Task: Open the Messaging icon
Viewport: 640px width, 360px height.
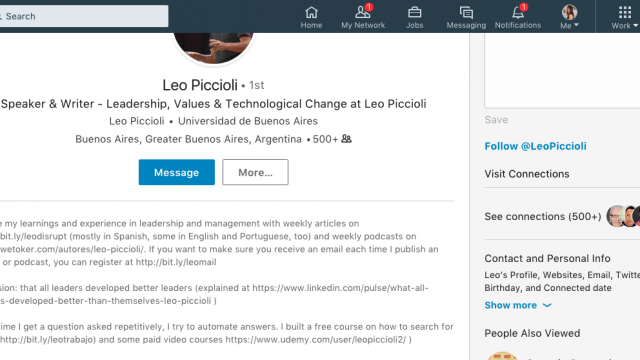Action: (466, 13)
